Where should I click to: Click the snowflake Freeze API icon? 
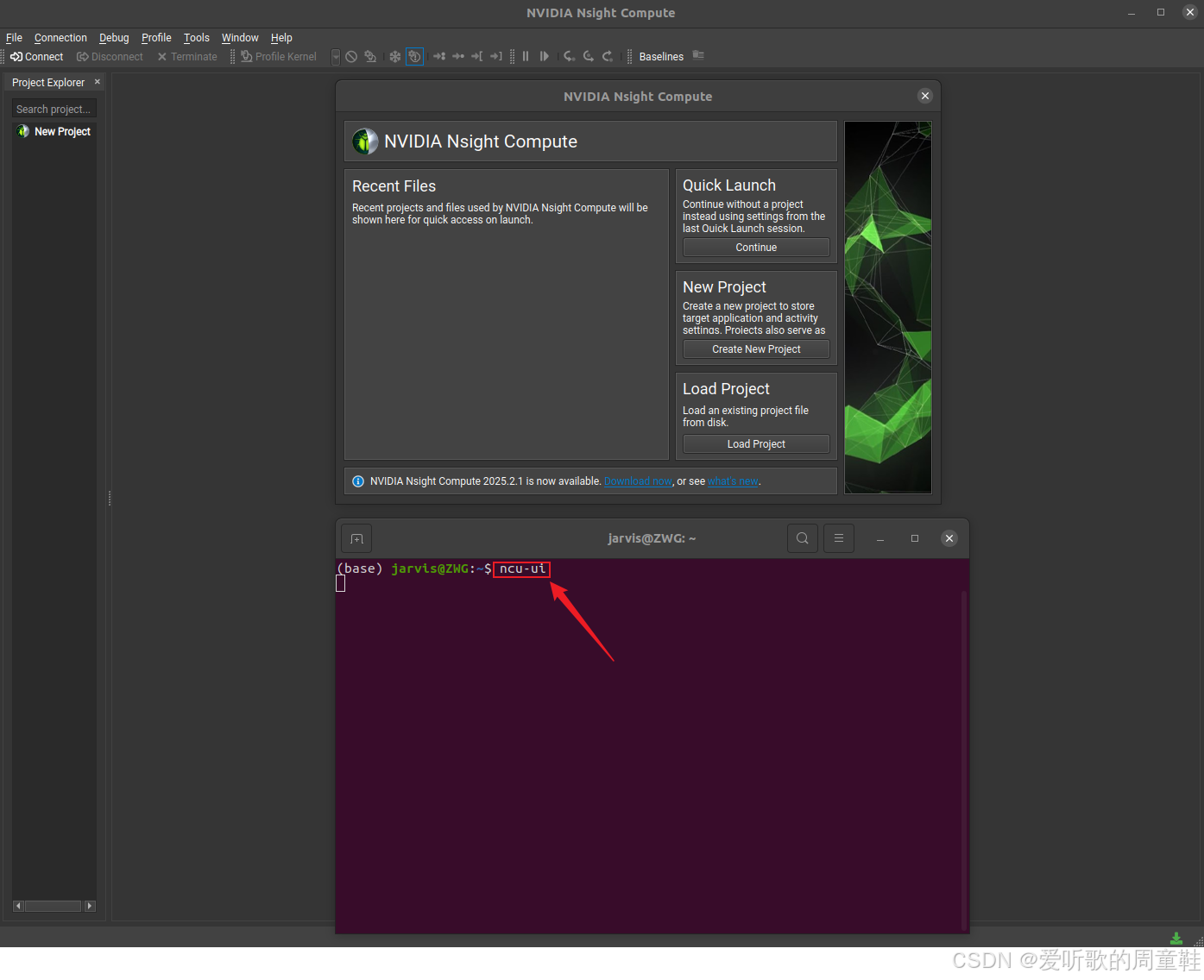395,57
